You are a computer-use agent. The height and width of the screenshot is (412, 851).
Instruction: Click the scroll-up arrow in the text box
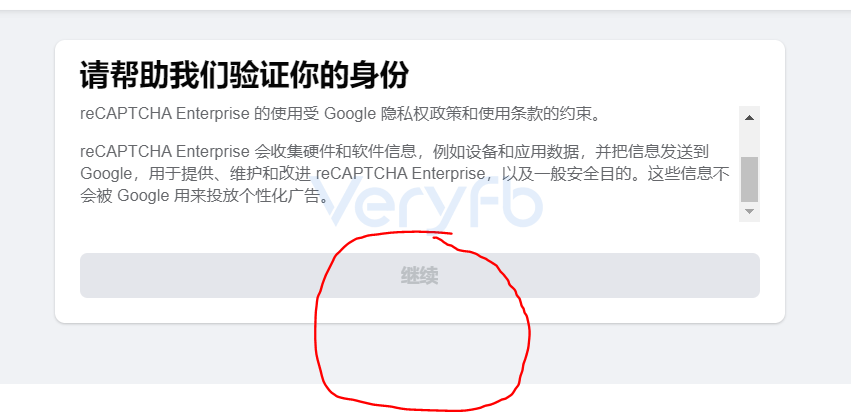[x=750, y=118]
